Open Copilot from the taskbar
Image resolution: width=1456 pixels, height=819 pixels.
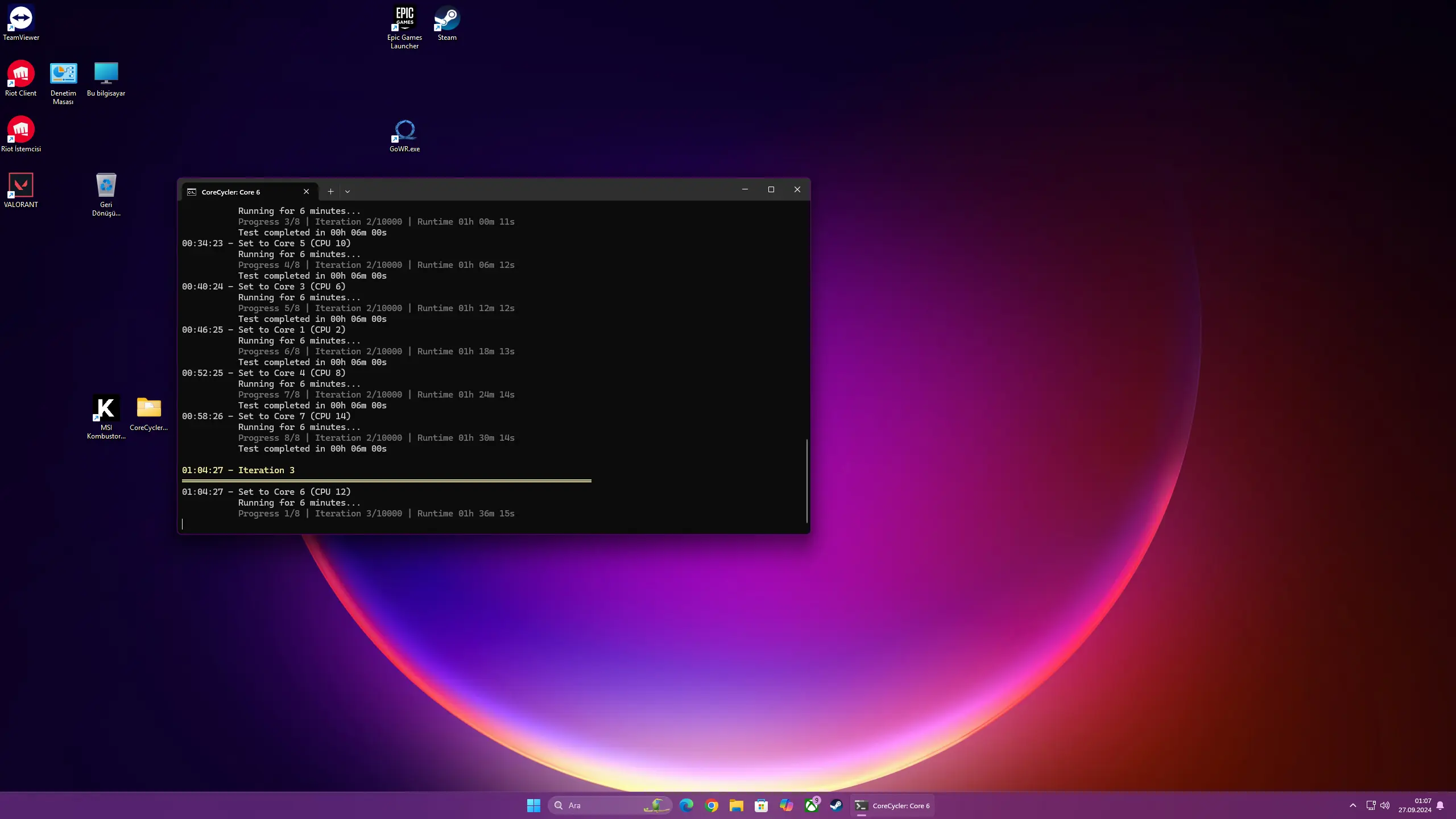pyautogui.click(x=787, y=805)
